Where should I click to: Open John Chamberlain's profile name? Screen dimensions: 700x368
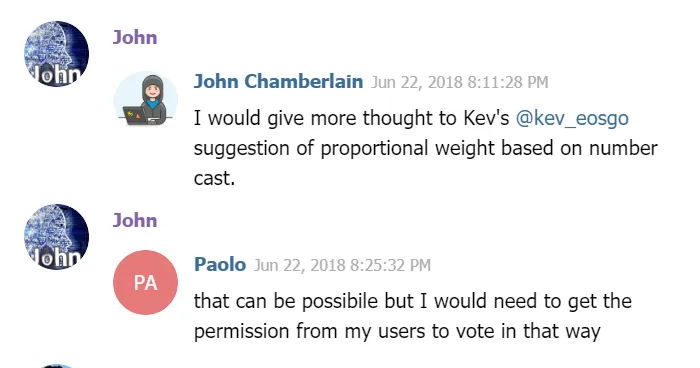278,82
